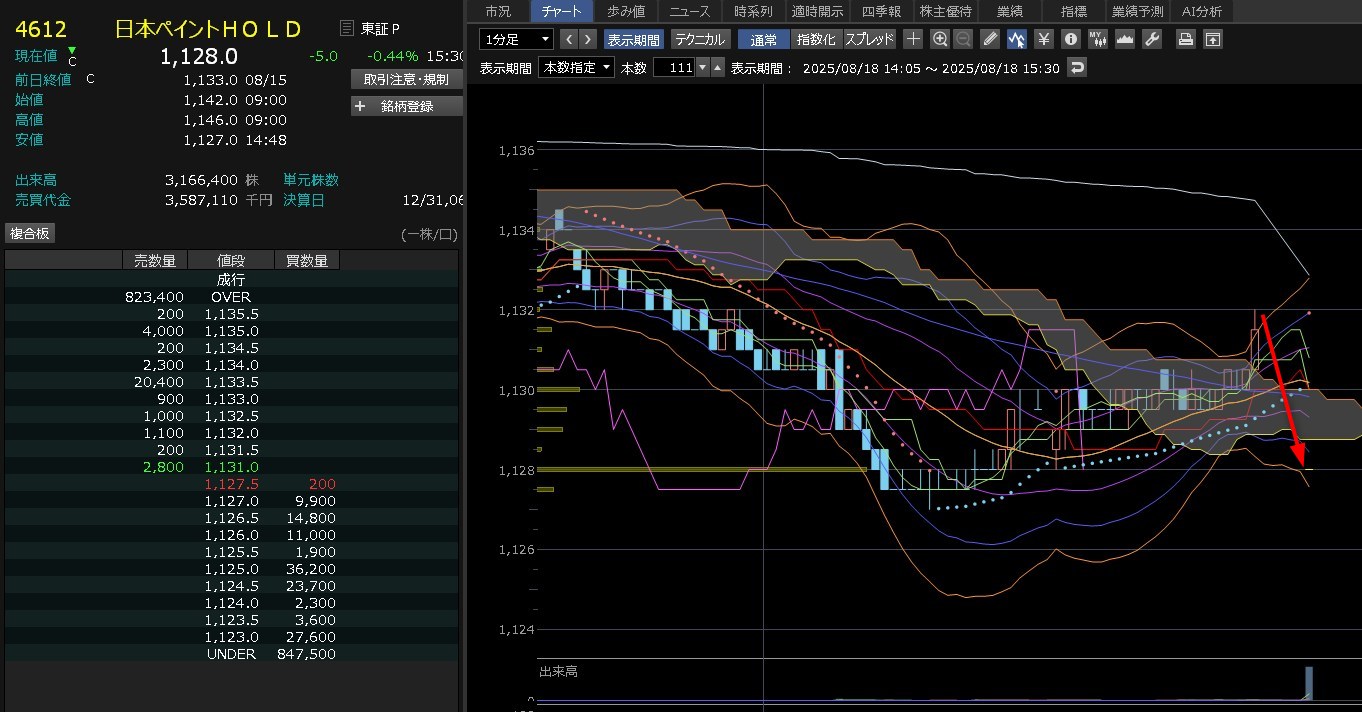
Task: Click the current price 1,128.0
Action: pos(198,56)
